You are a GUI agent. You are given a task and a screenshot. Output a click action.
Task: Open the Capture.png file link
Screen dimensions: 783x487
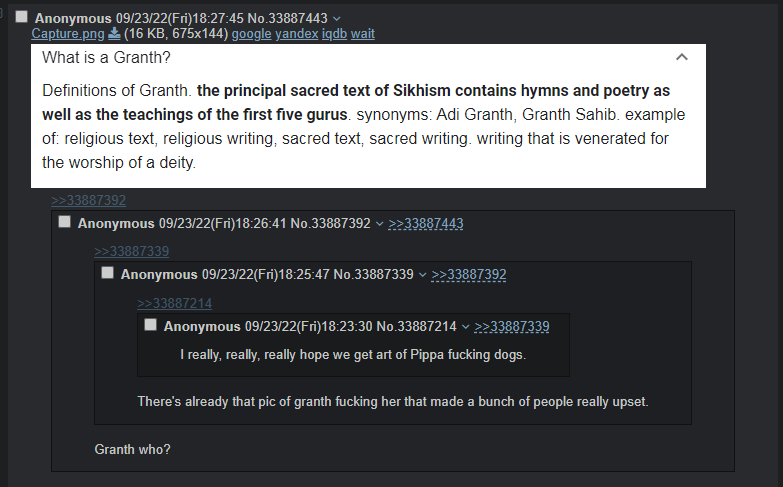[x=68, y=33]
